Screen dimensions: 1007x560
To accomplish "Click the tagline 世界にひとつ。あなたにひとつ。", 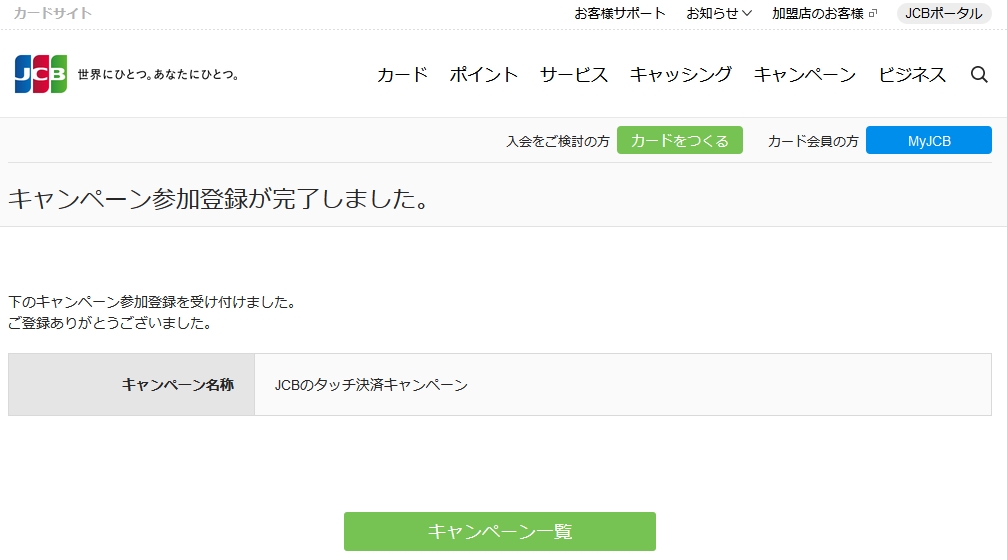I will click(158, 74).
